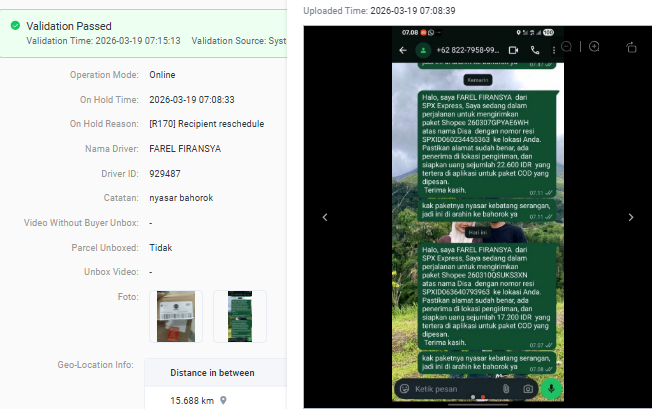
Task: Click chat message mentioning 22.600 IDR
Action: 487,144
